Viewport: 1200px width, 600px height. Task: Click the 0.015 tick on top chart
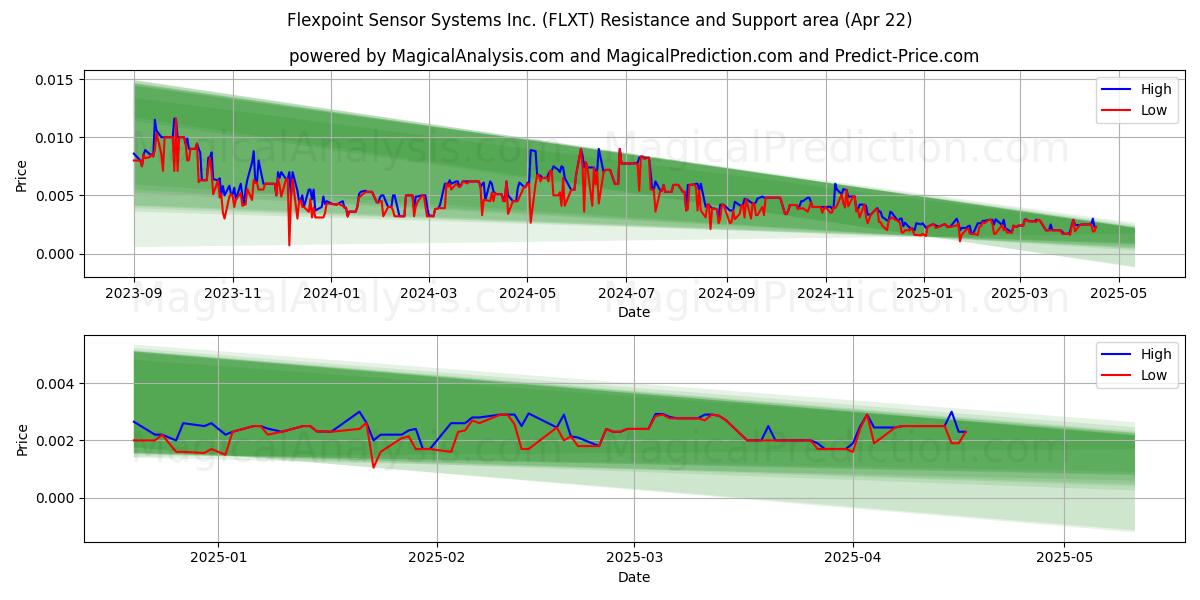[x=56, y=79]
